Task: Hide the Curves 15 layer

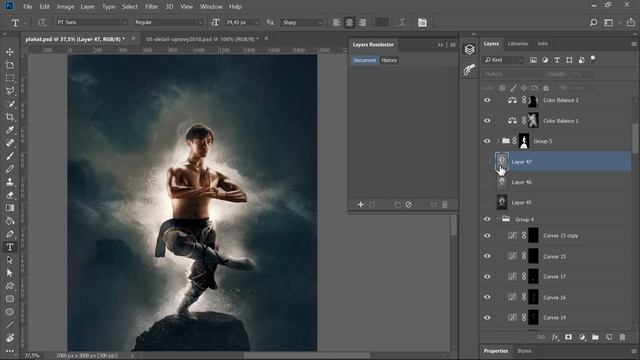Action: (487, 256)
